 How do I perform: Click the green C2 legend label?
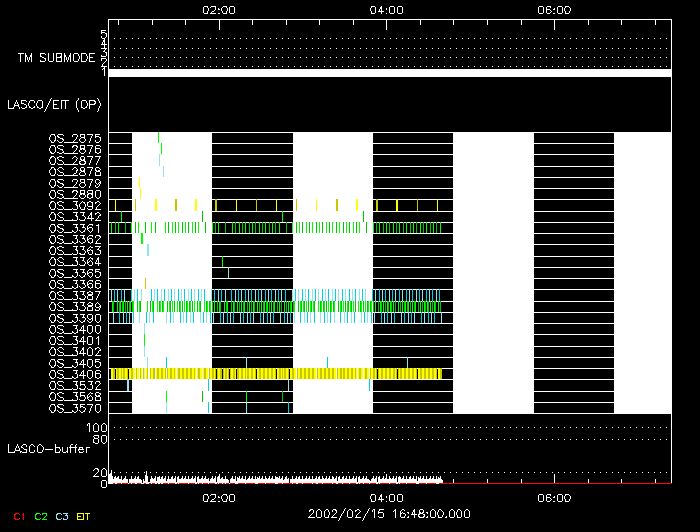pos(41,515)
